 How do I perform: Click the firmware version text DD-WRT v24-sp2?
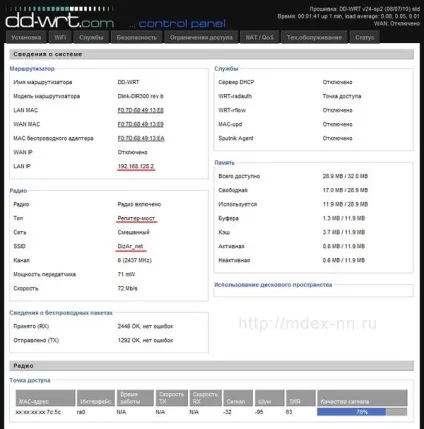click(x=365, y=9)
